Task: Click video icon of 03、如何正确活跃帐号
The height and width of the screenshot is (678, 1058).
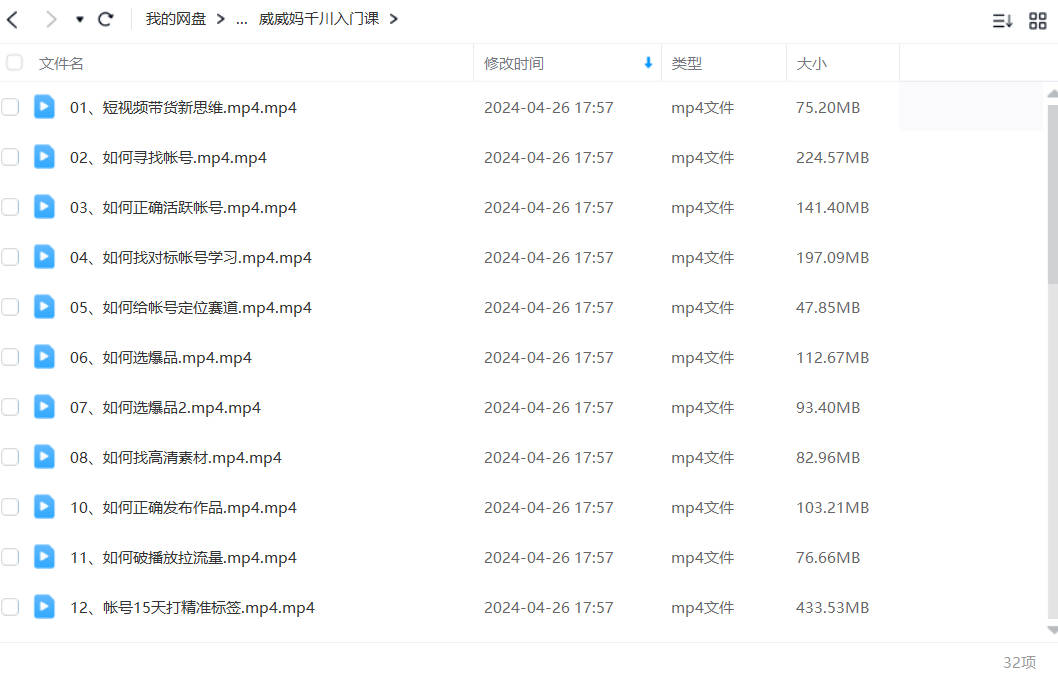Action: (45, 206)
